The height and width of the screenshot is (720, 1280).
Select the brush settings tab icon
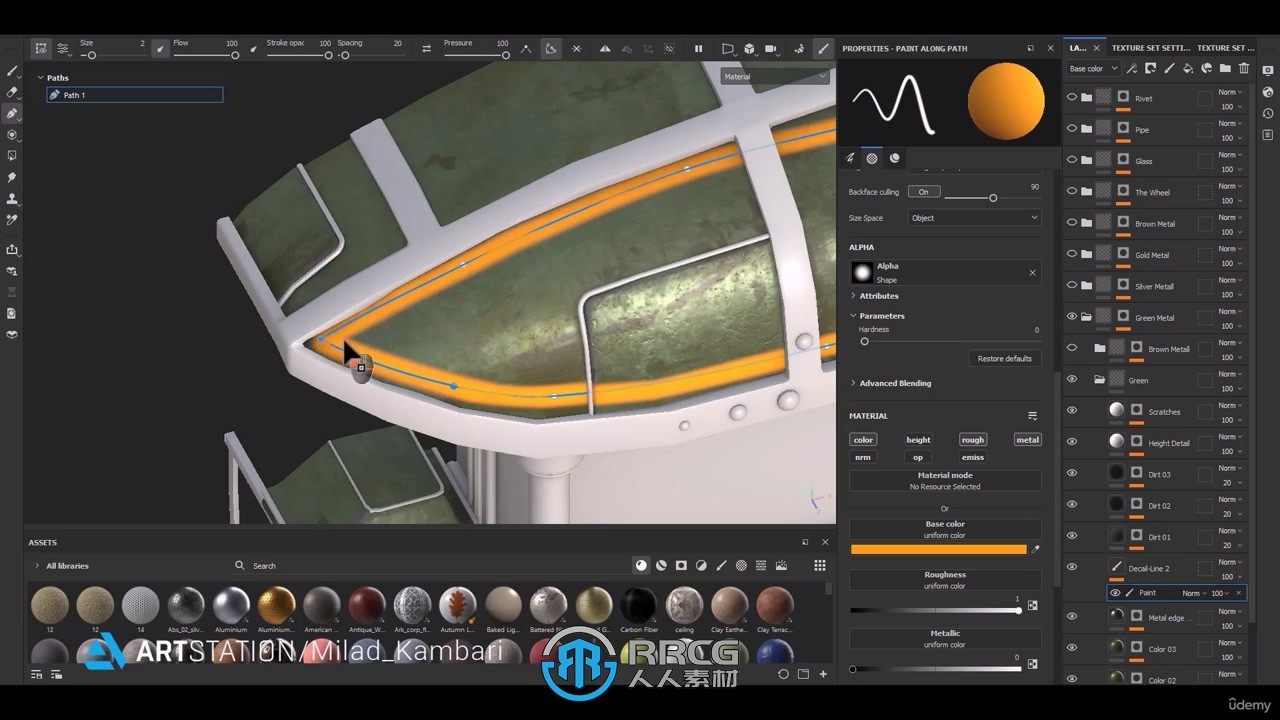pos(851,158)
